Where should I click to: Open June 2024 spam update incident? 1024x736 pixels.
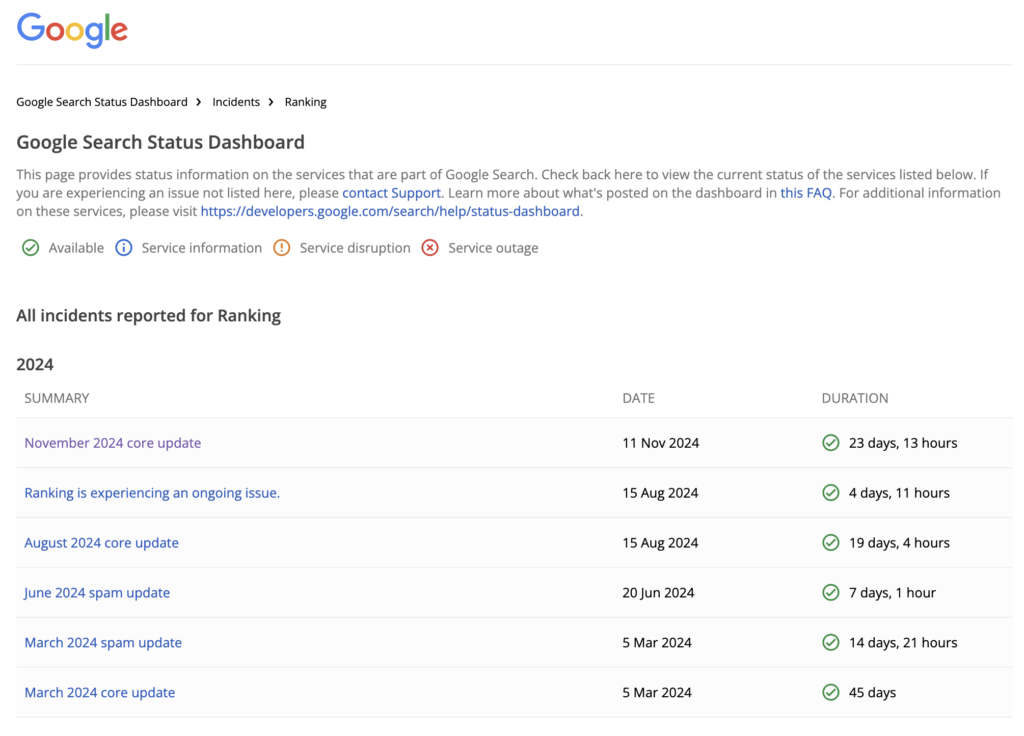[97, 593]
